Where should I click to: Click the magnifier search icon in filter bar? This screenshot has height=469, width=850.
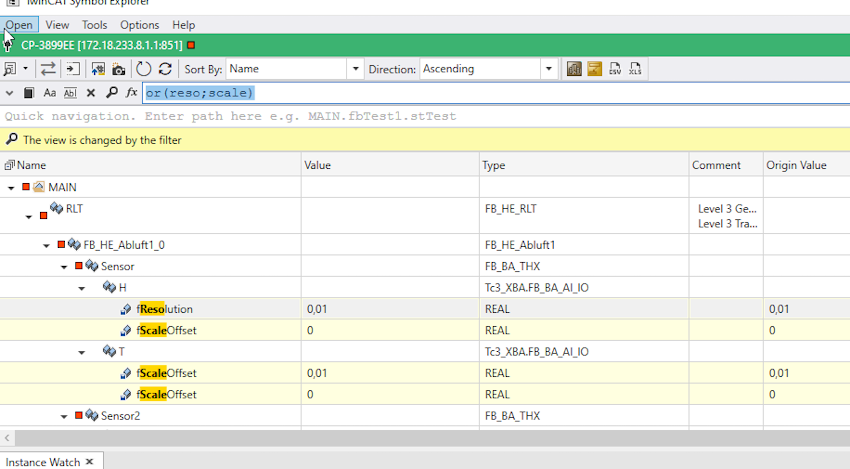[111, 93]
